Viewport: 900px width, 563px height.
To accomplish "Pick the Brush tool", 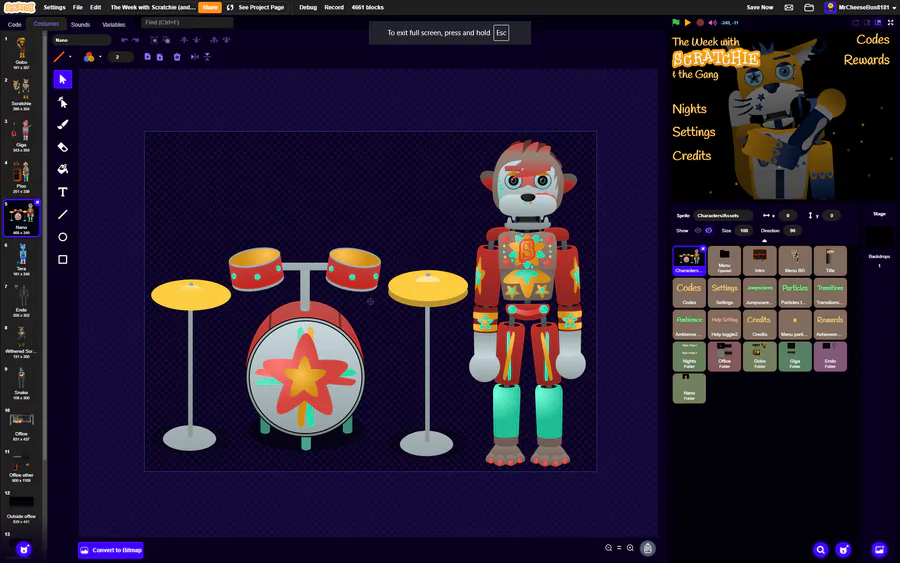I will (63, 125).
